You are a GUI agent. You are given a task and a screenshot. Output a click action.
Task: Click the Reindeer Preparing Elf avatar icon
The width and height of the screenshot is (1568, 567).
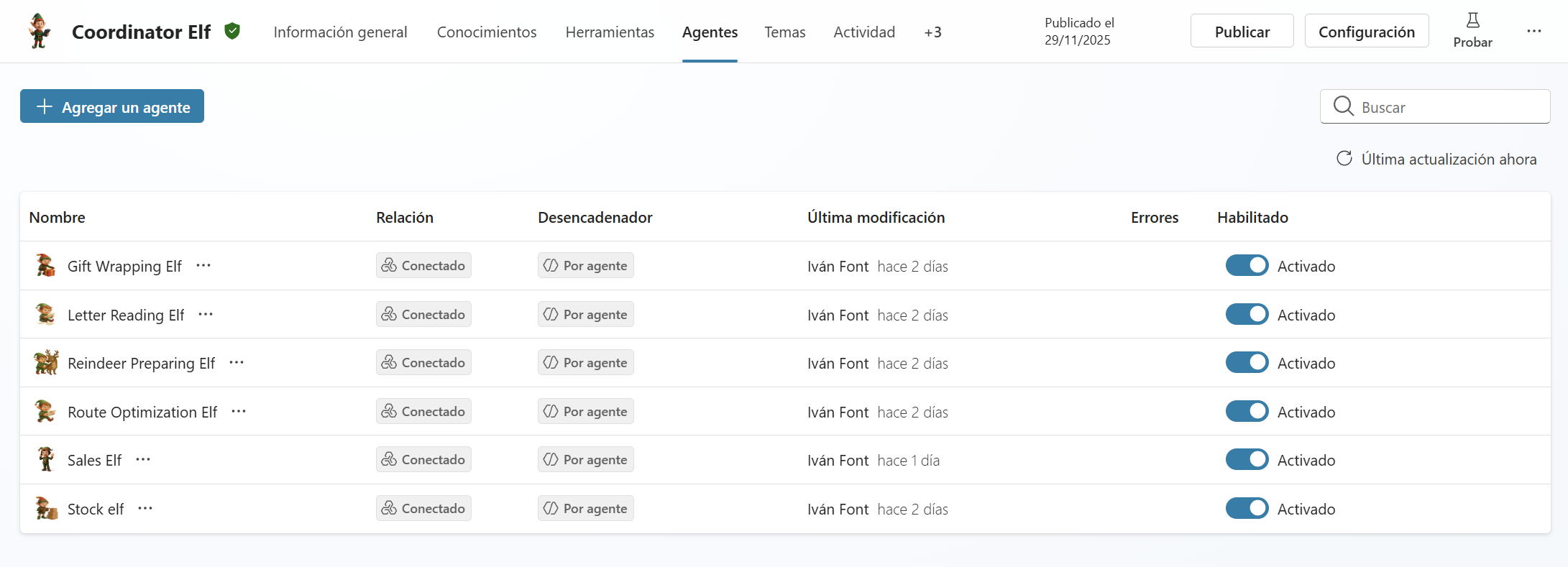[46, 363]
